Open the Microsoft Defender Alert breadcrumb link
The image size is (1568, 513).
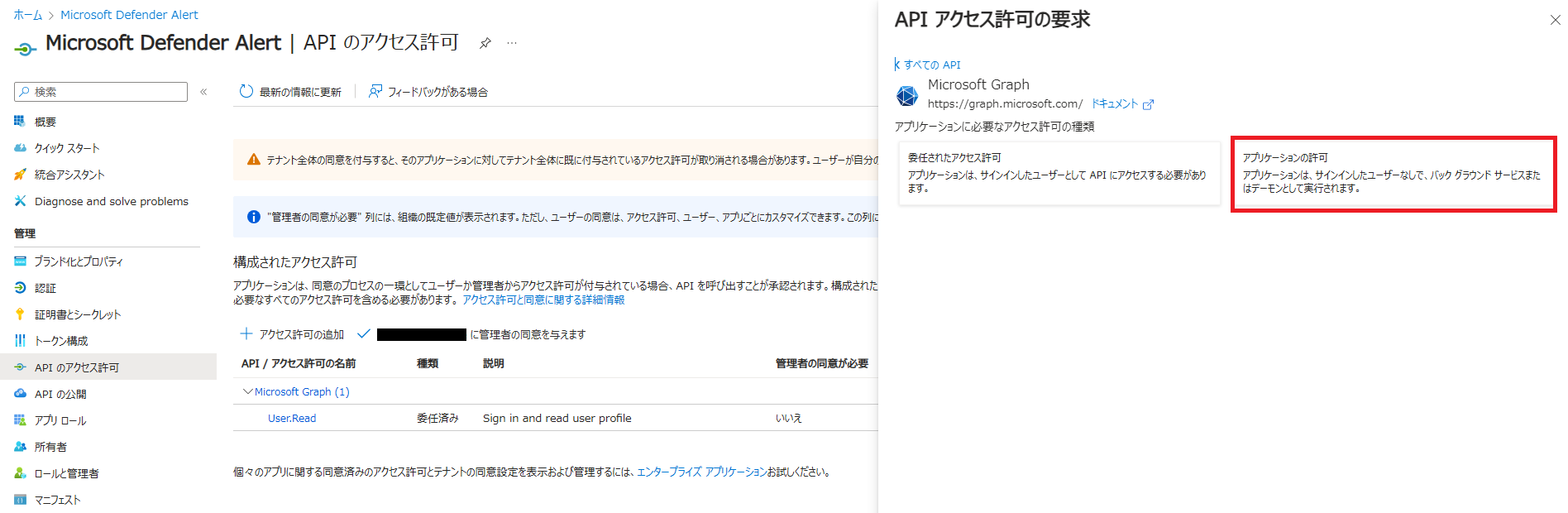click(129, 15)
